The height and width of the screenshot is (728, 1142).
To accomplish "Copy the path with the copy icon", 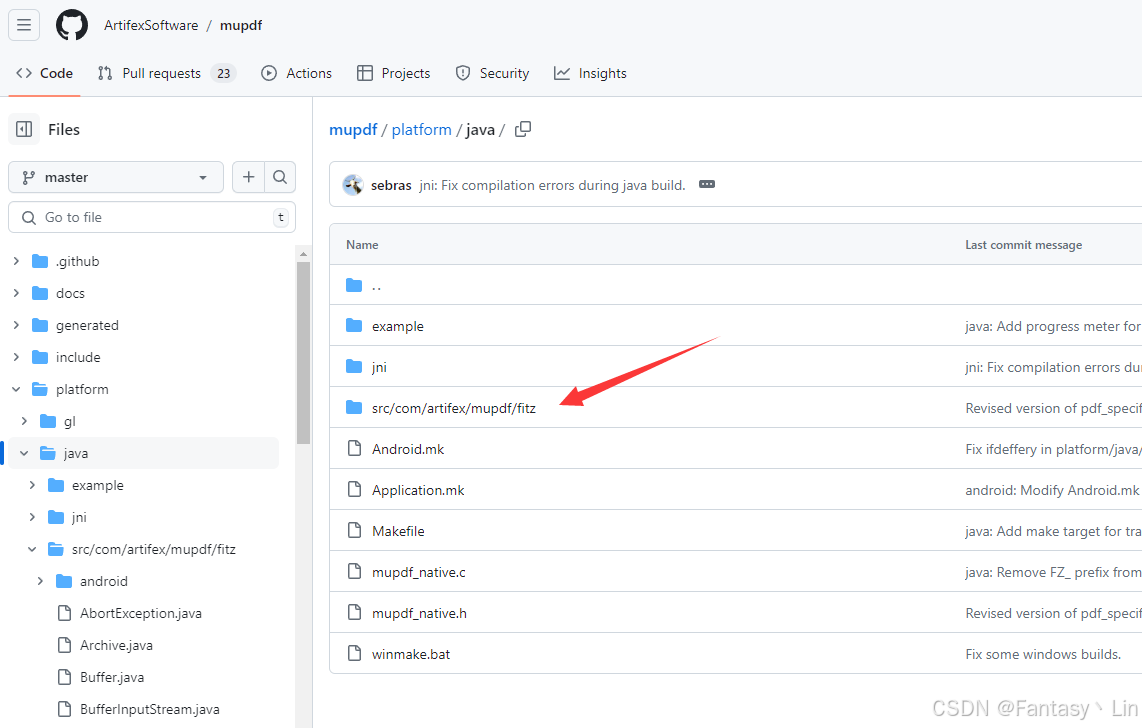I will (x=523, y=130).
